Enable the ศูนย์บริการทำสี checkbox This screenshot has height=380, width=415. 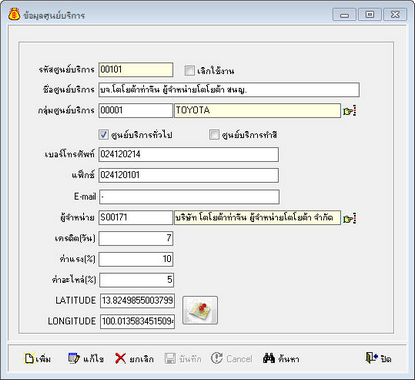pos(214,135)
